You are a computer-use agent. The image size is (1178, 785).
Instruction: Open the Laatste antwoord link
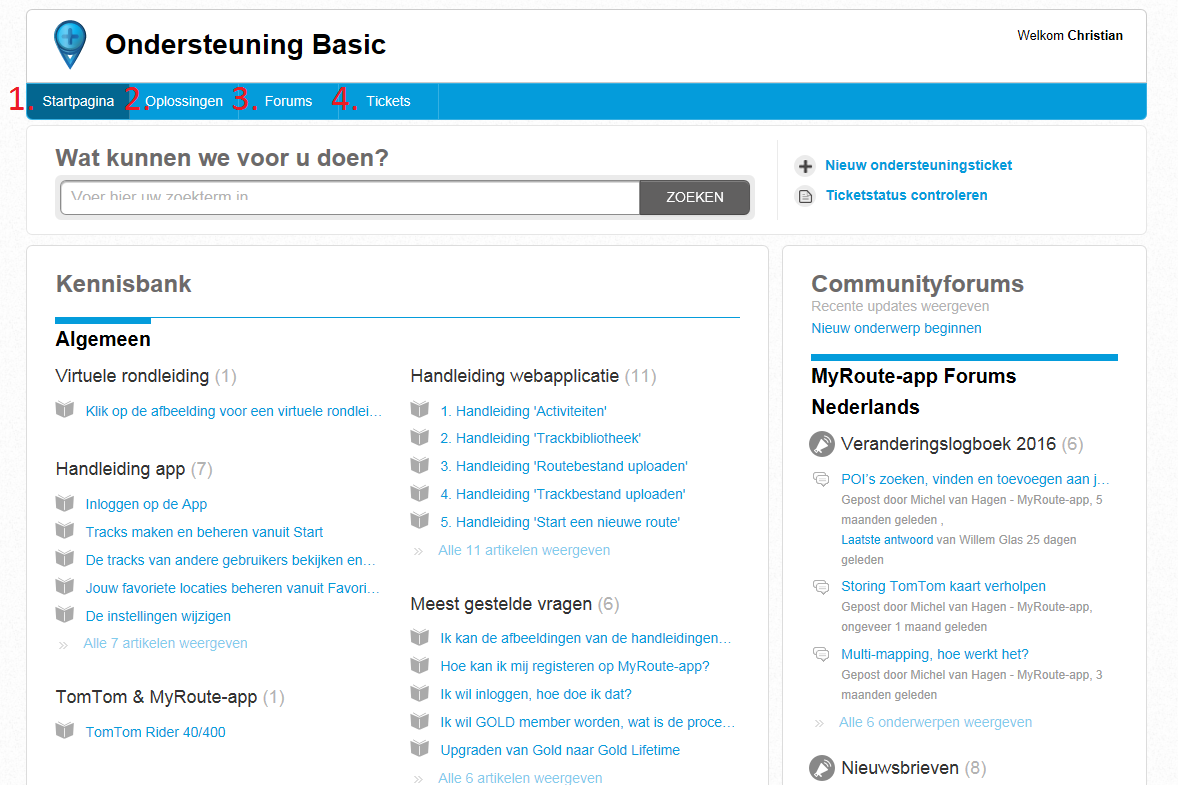tap(887, 539)
